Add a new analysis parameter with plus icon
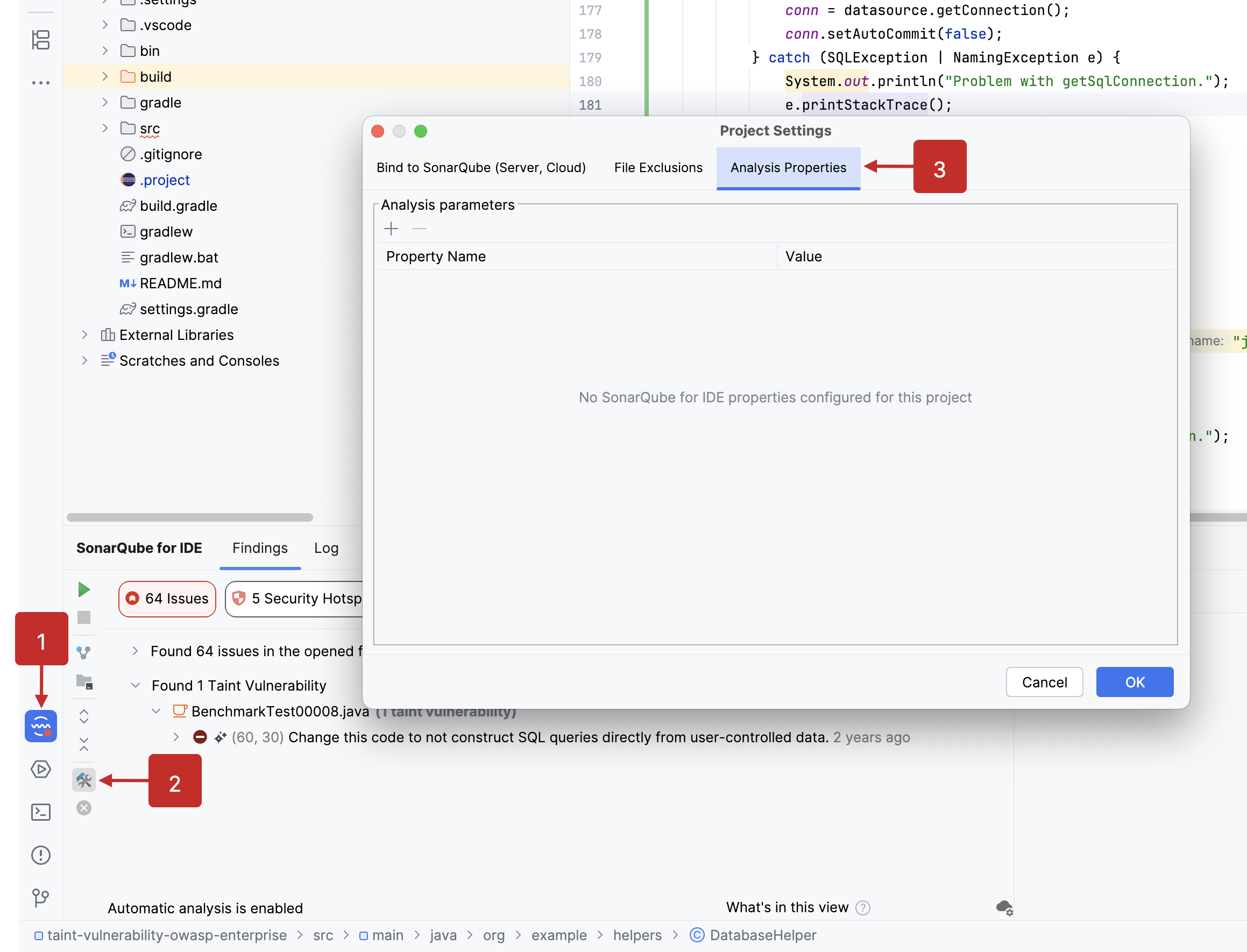 point(391,229)
